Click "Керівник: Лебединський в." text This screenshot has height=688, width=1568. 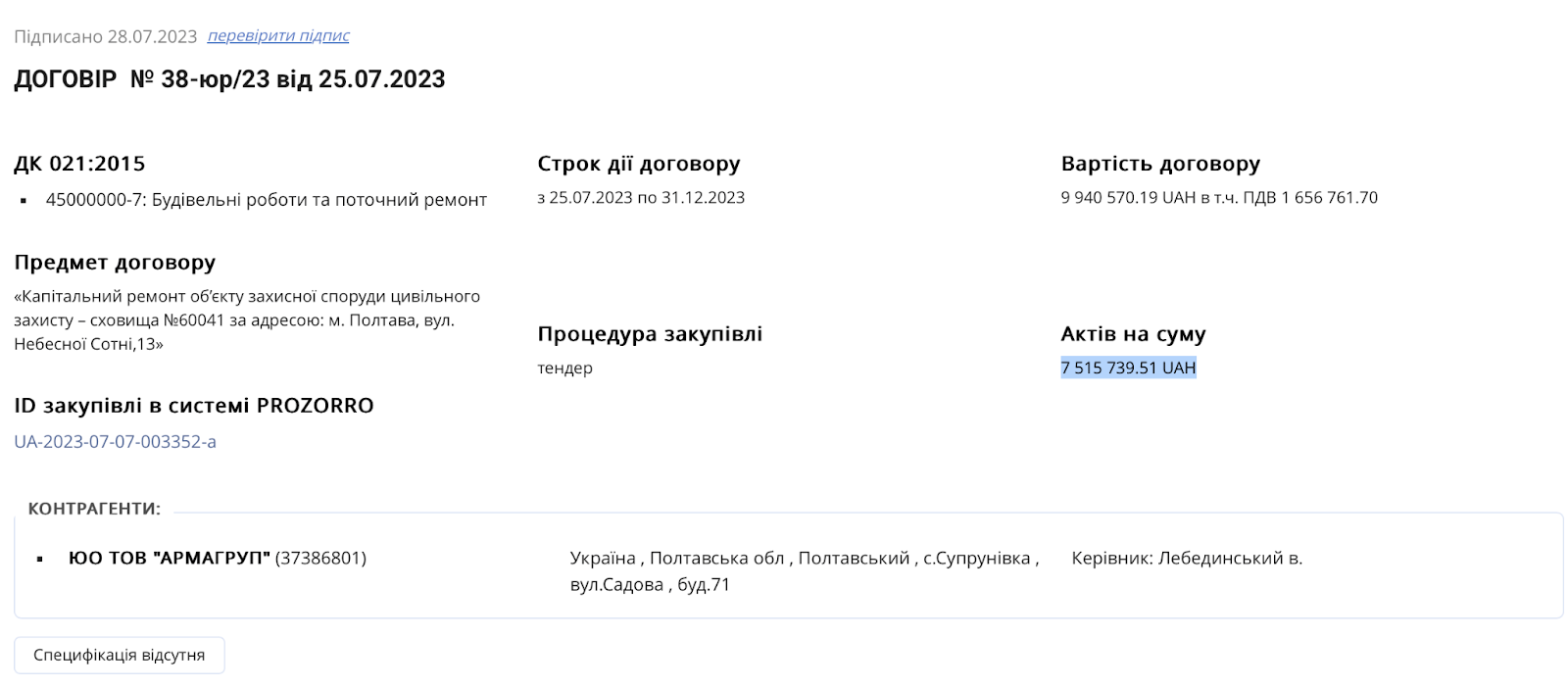click(x=1187, y=558)
